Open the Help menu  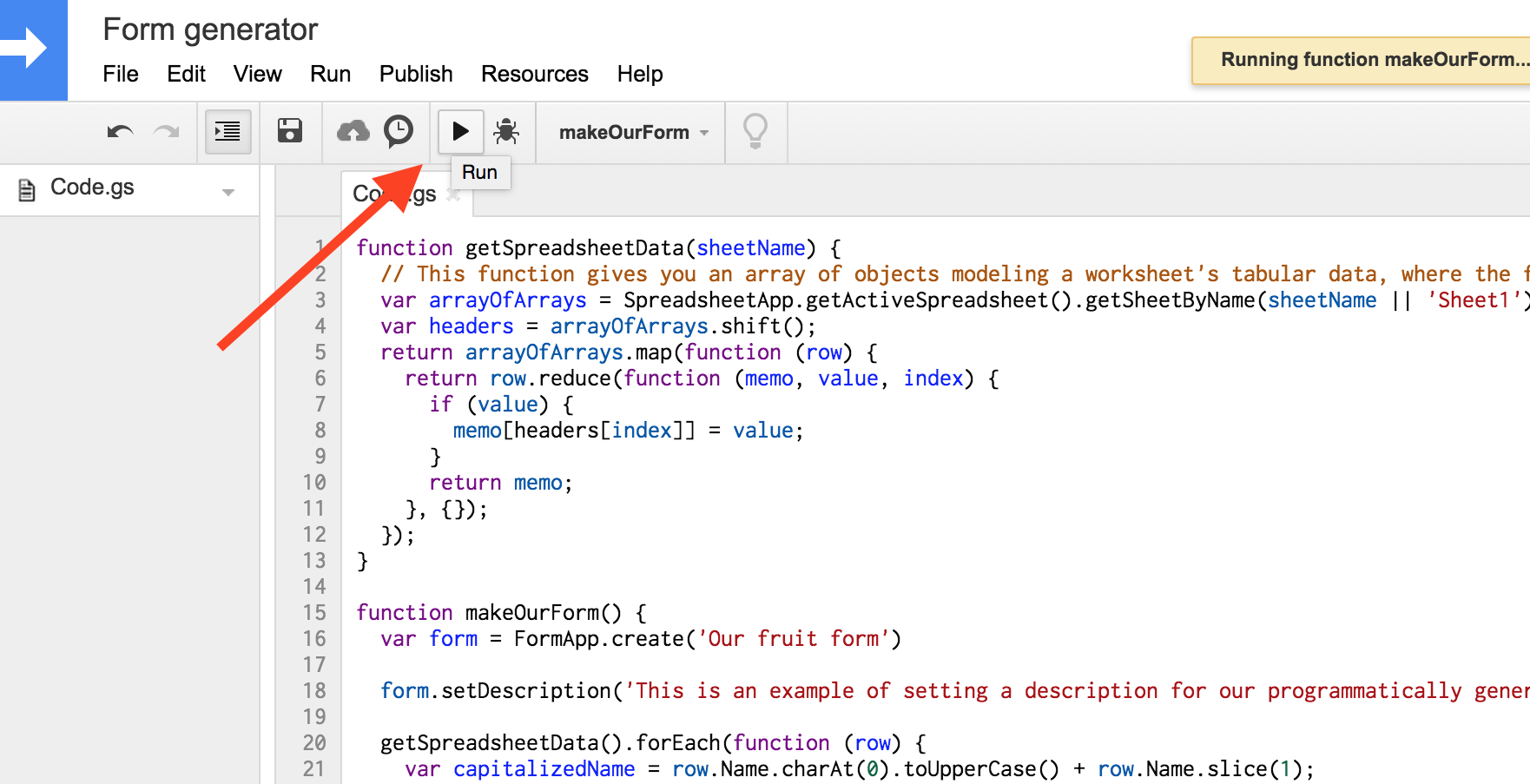click(640, 74)
